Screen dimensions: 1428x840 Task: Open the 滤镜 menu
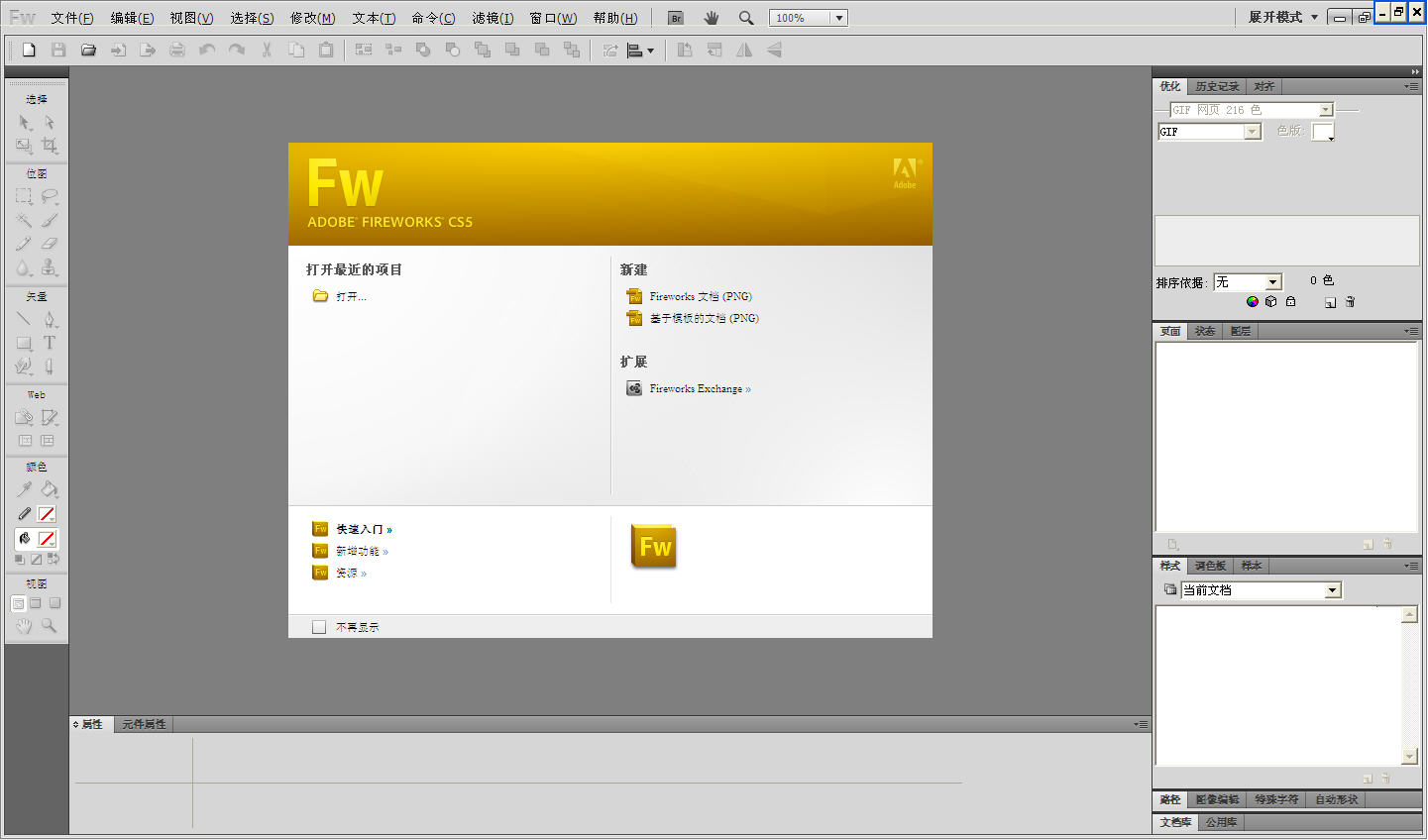(493, 17)
